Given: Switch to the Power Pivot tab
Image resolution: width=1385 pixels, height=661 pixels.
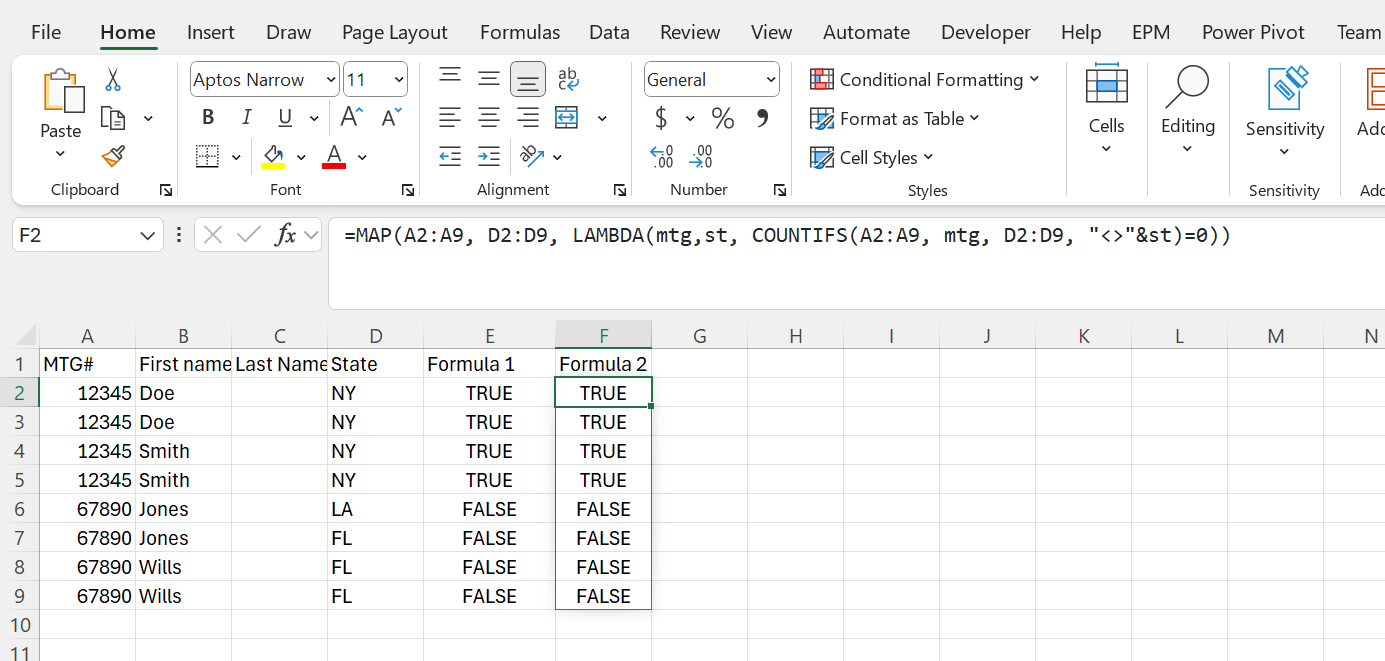Looking at the screenshot, I should point(1253,32).
